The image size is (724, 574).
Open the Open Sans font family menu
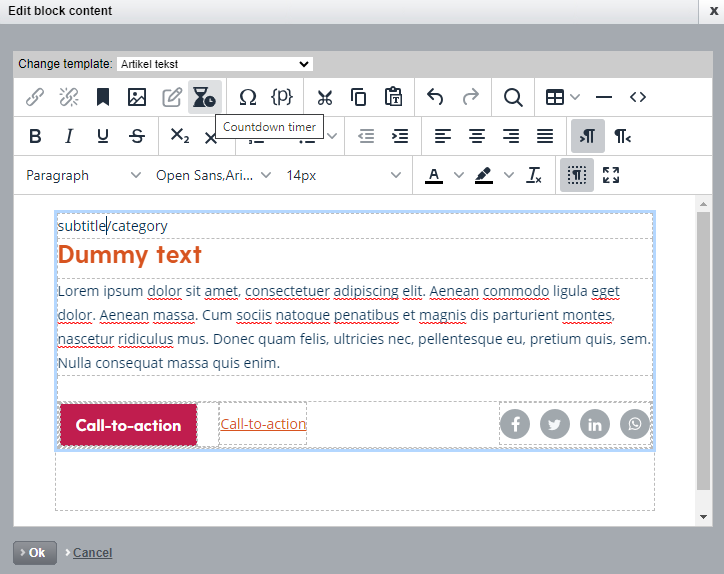tap(213, 175)
